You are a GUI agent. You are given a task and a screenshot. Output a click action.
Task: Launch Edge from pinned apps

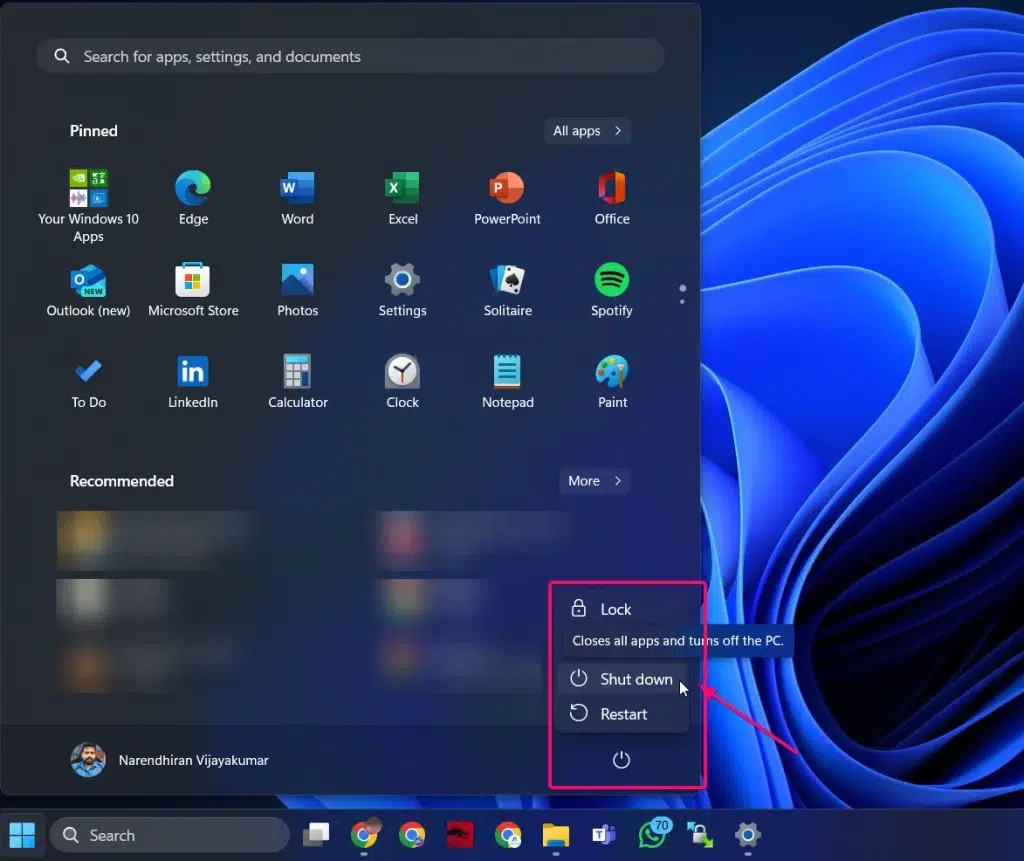(193, 197)
